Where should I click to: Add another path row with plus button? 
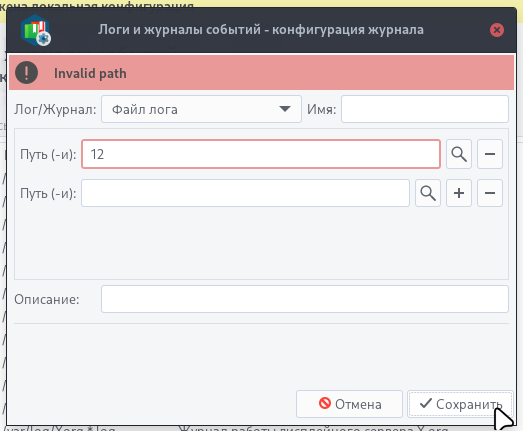[459, 193]
